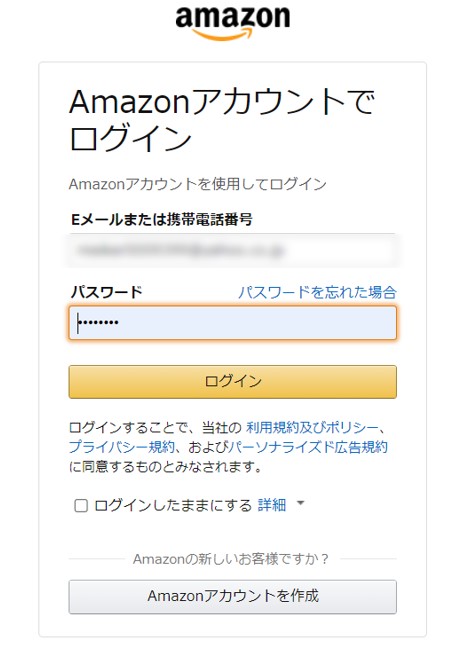Click the orange smile arrow under amazon wordmark
451x651 pixels.
click(x=224, y=34)
